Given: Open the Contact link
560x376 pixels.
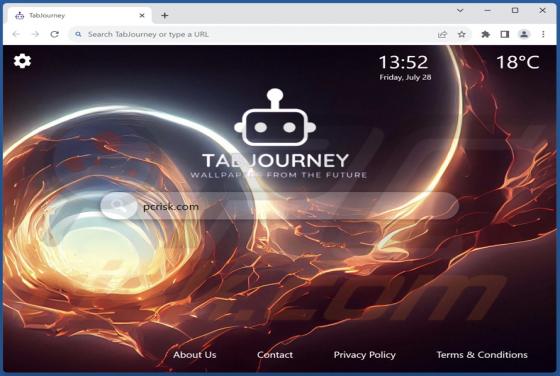Looking at the screenshot, I should (275, 355).
